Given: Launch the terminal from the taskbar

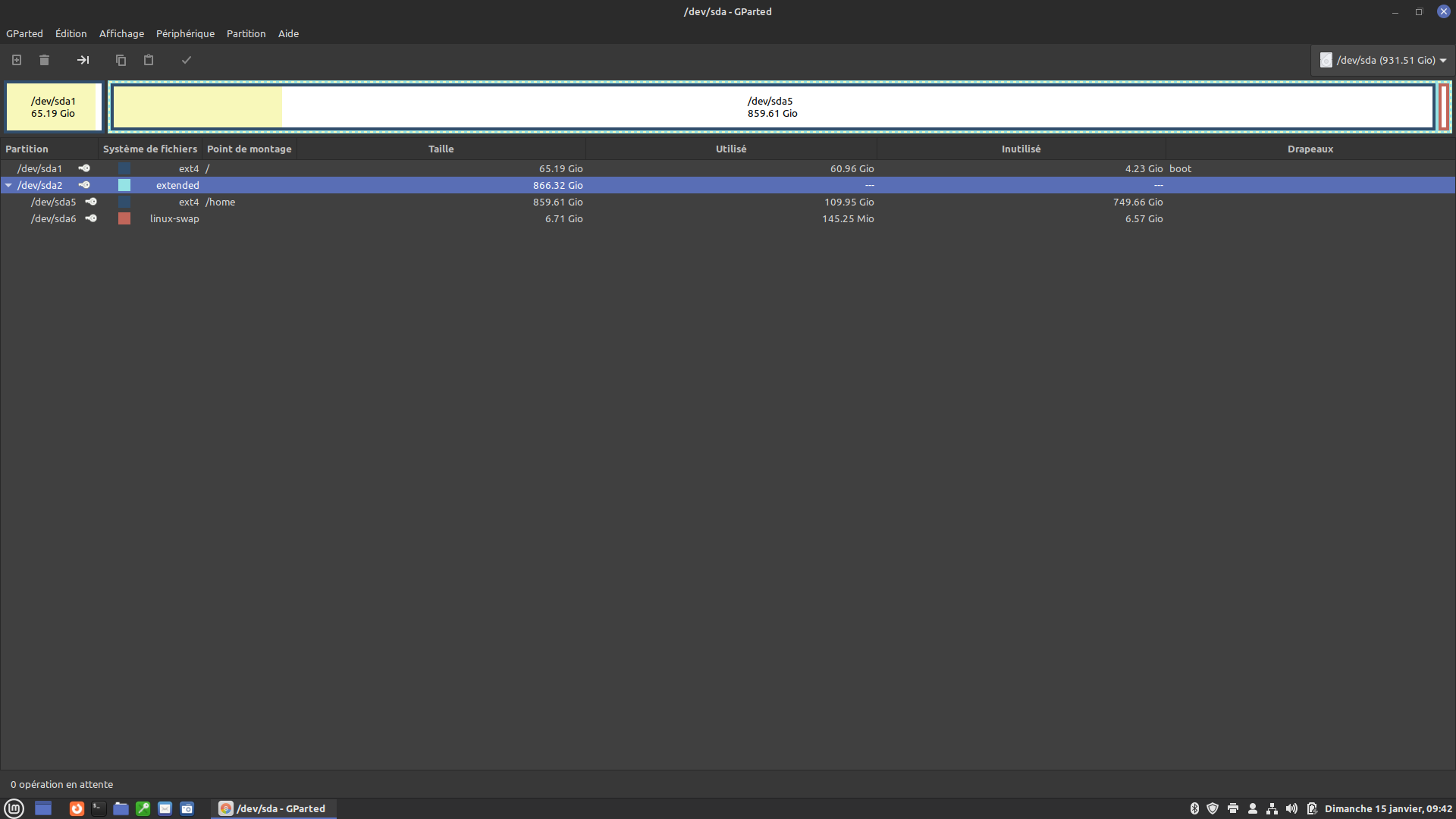Looking at the screenshot, I should click(99, 808).
